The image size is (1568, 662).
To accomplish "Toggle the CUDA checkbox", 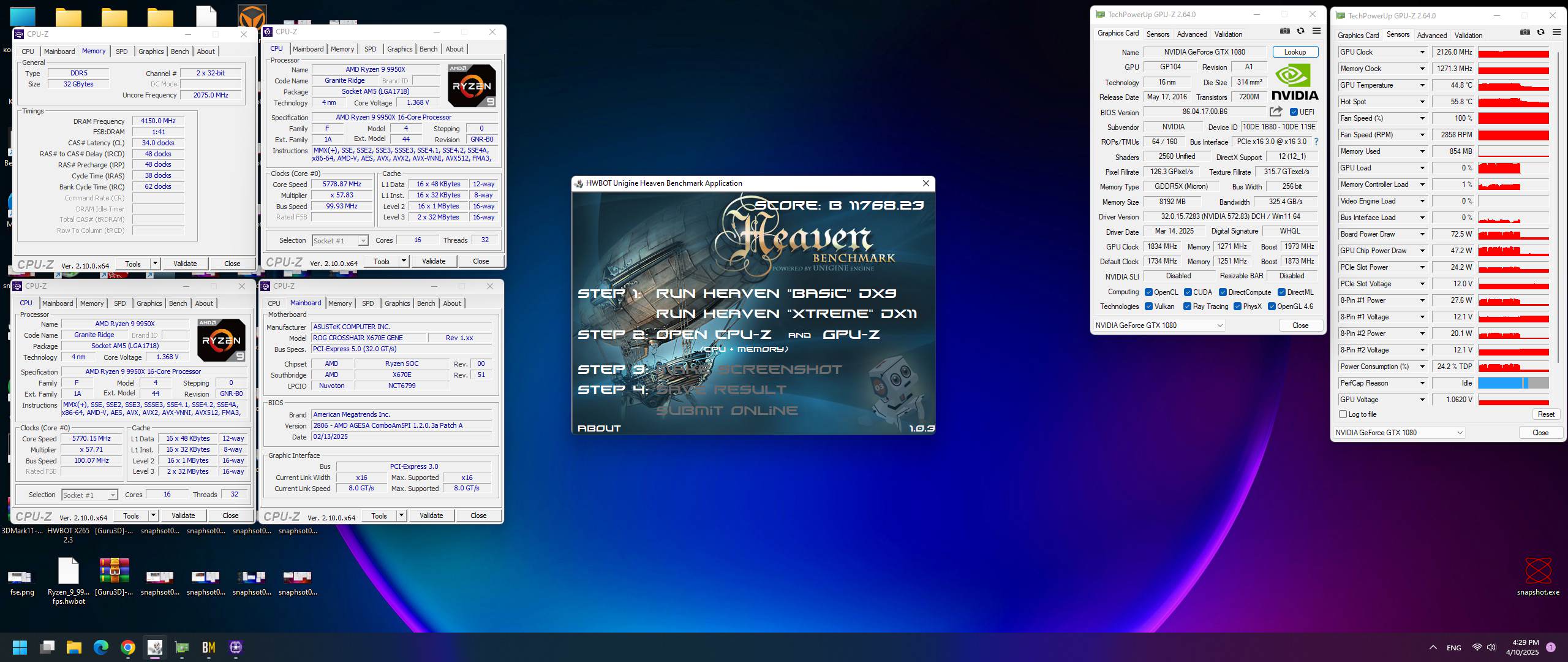I will [1188, 292].
